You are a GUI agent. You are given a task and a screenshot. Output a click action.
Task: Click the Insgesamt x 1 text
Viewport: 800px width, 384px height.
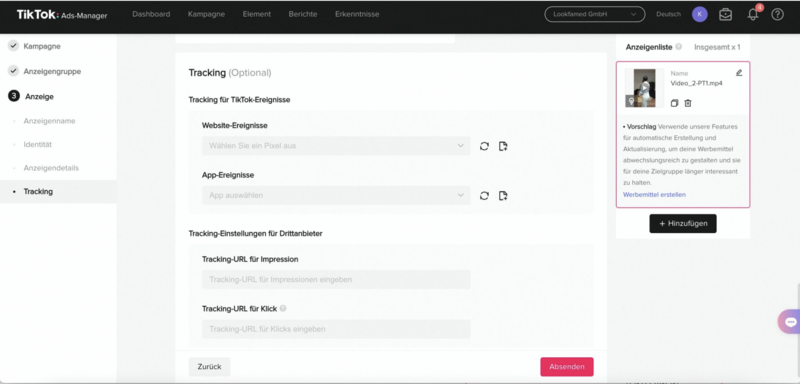coord(717,47)
